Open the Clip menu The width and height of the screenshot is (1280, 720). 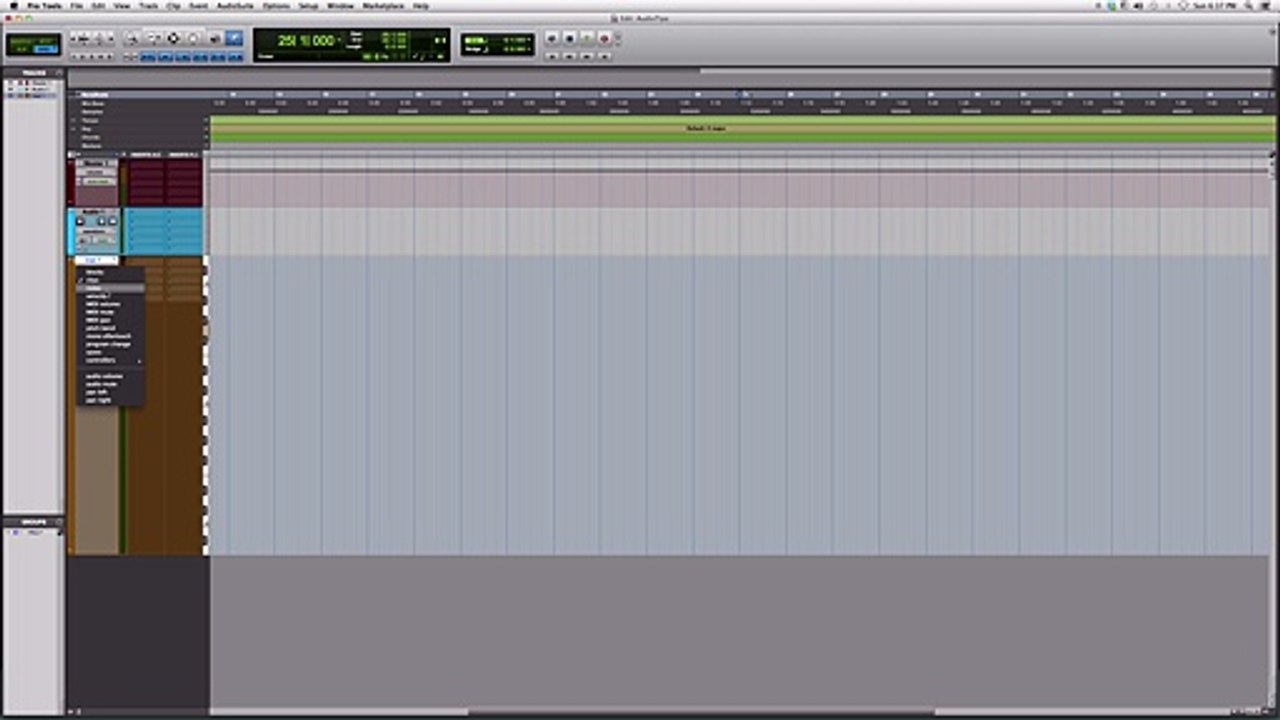pos(174,5)
